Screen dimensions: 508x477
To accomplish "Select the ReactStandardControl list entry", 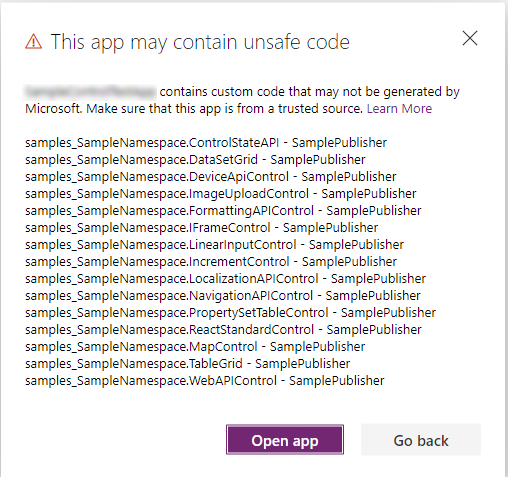I will coord(223,330).
